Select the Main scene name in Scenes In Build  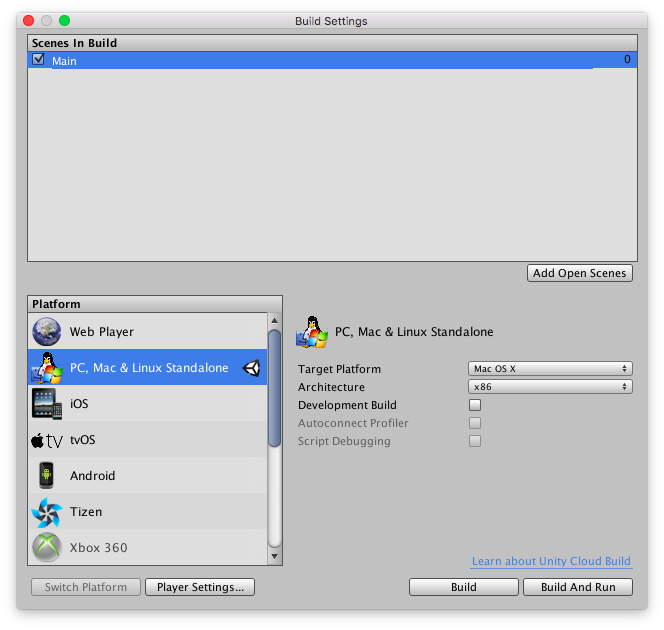pyautogui.click(x=64, y=61)
